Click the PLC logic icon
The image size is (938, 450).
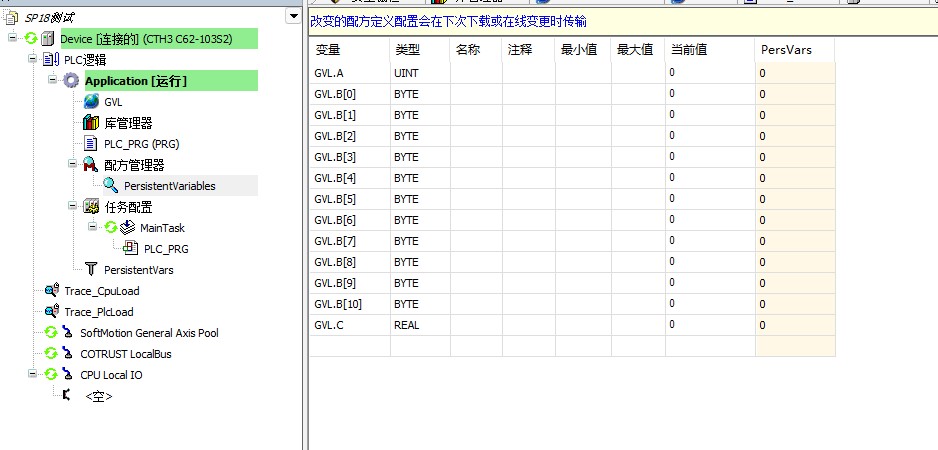[51, 60]
